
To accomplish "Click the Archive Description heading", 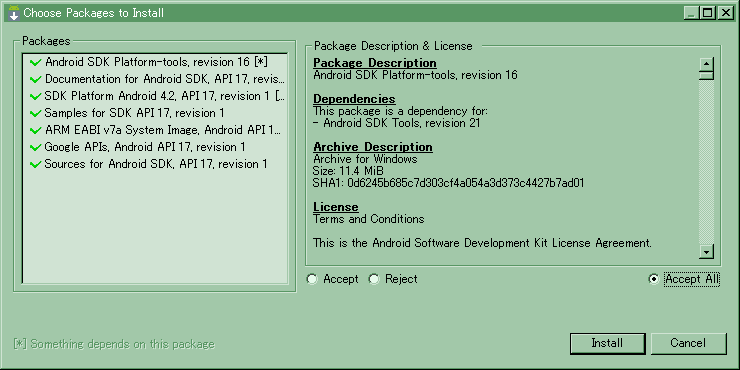I will (373, 147).
